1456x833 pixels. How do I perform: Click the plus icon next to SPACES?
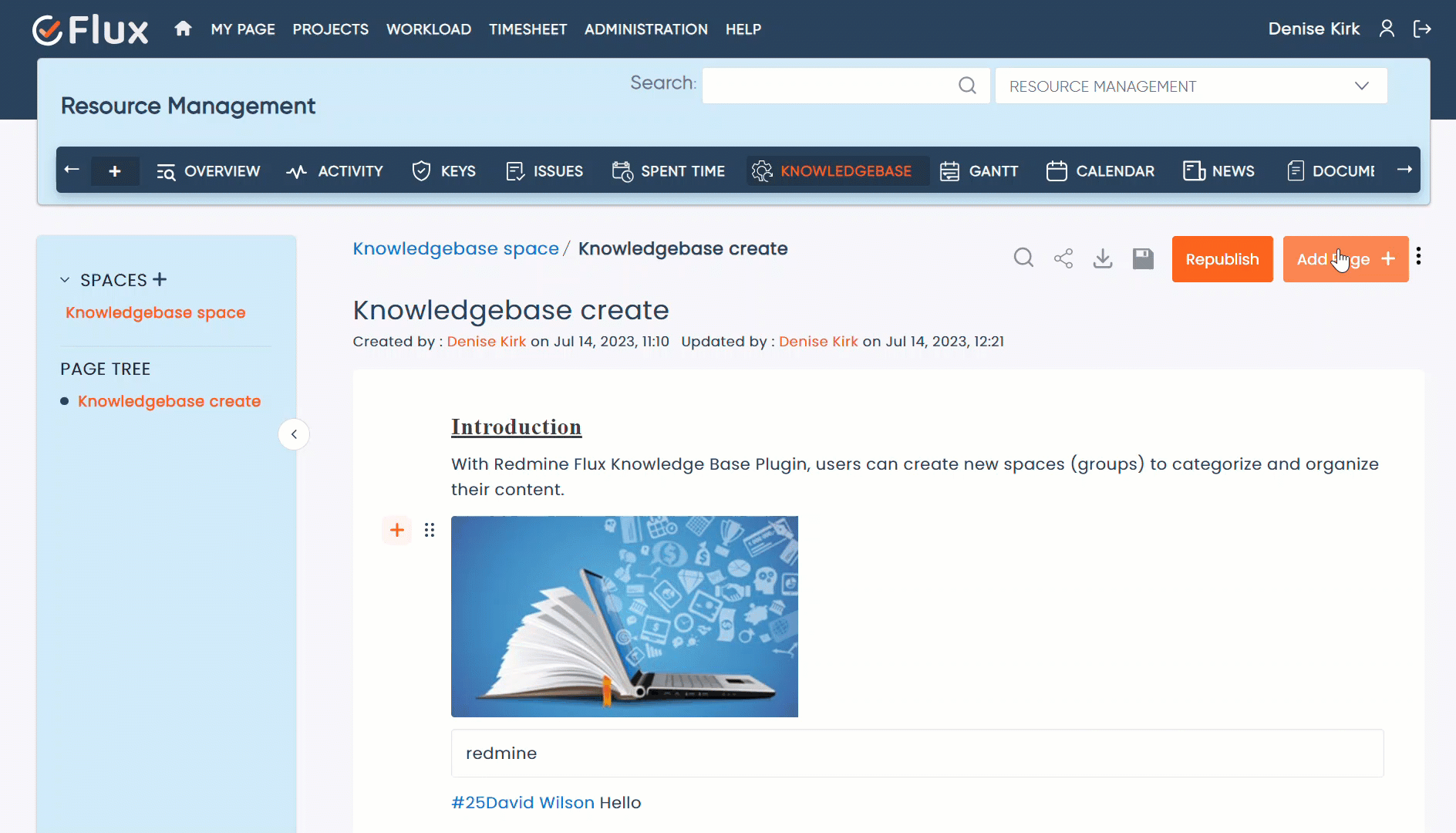[160, 279]
